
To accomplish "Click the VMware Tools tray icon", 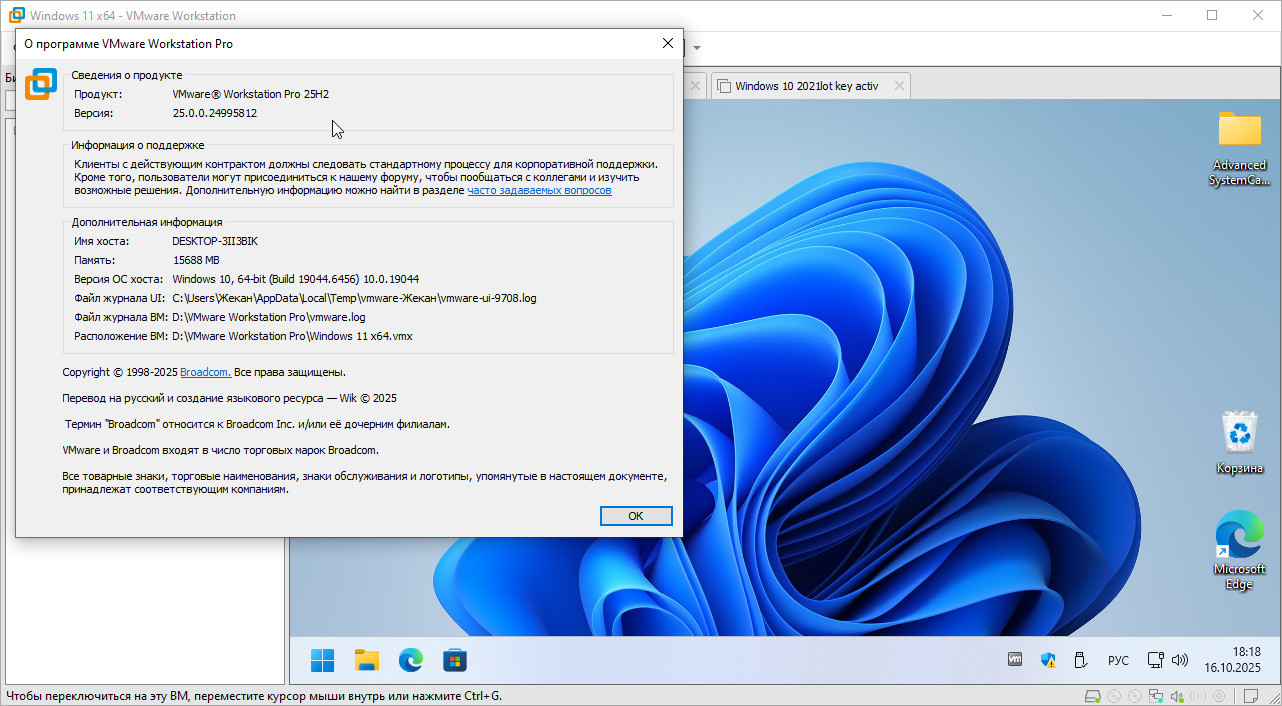I will pos(1014,660).
